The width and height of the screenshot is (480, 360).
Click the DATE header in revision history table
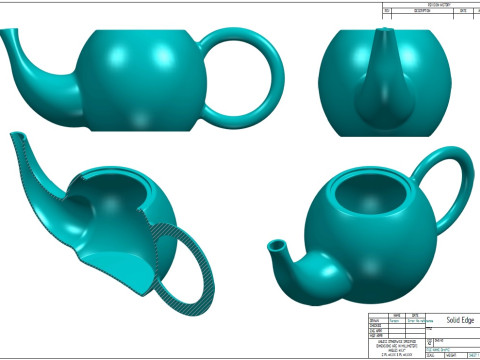coord(463,11)
